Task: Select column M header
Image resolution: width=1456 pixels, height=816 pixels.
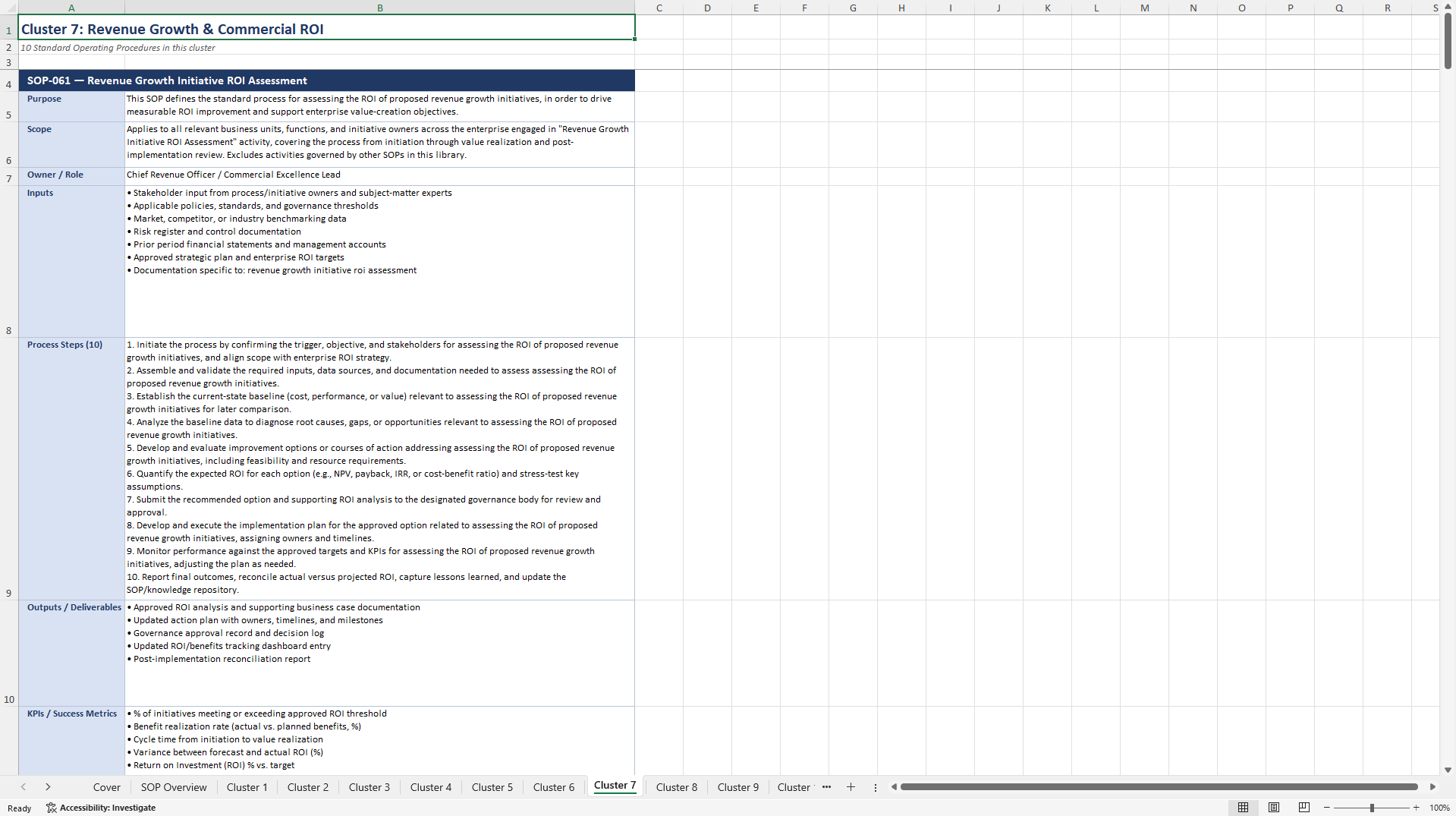Action: tap(1145, 8)
